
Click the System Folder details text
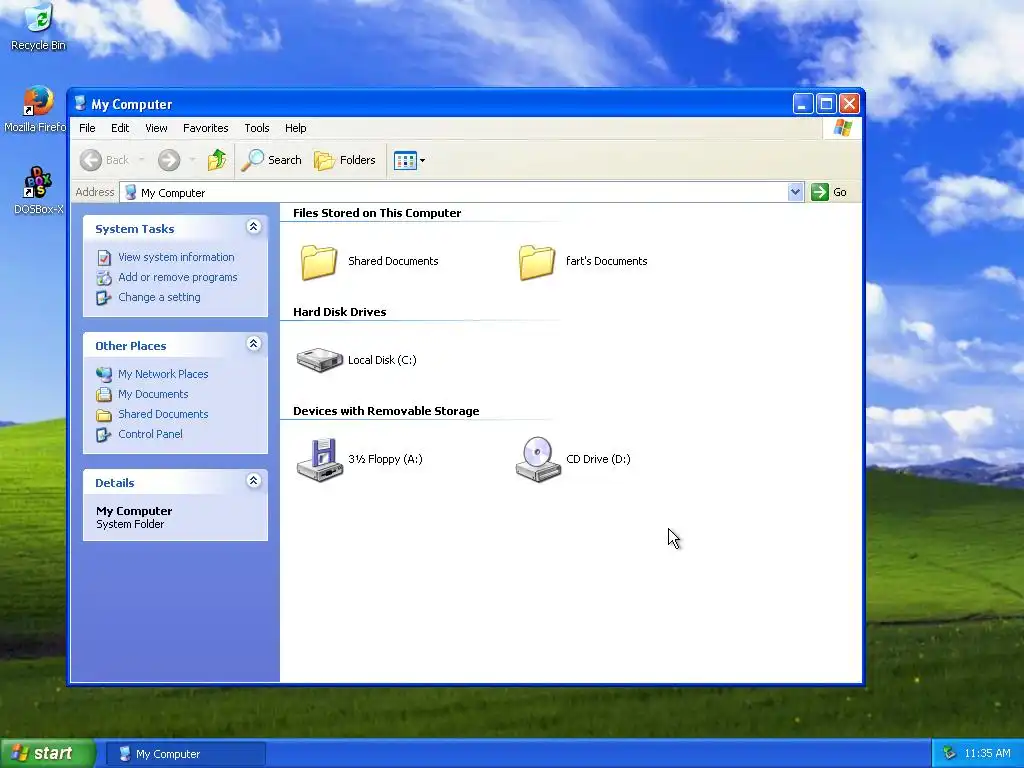pyautogui.click(x=130, y=524)
